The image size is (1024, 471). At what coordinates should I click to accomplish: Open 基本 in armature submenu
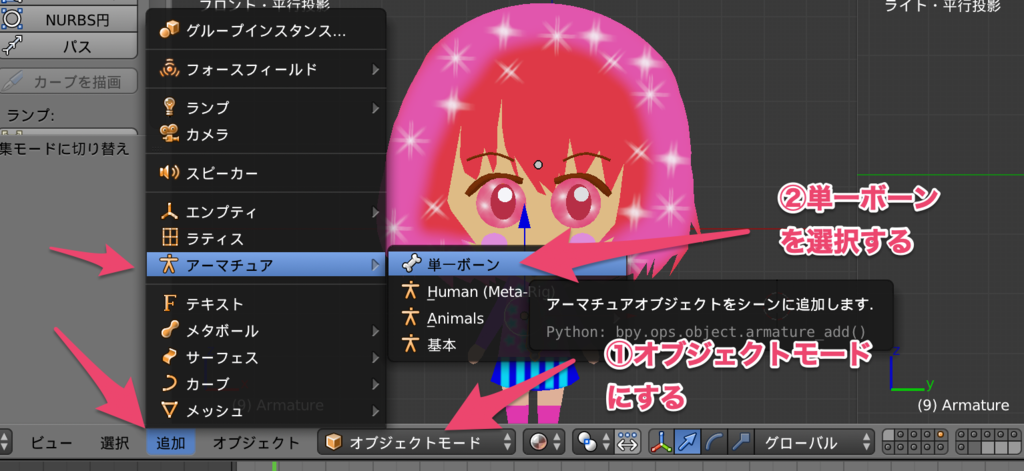pos(441,345)
